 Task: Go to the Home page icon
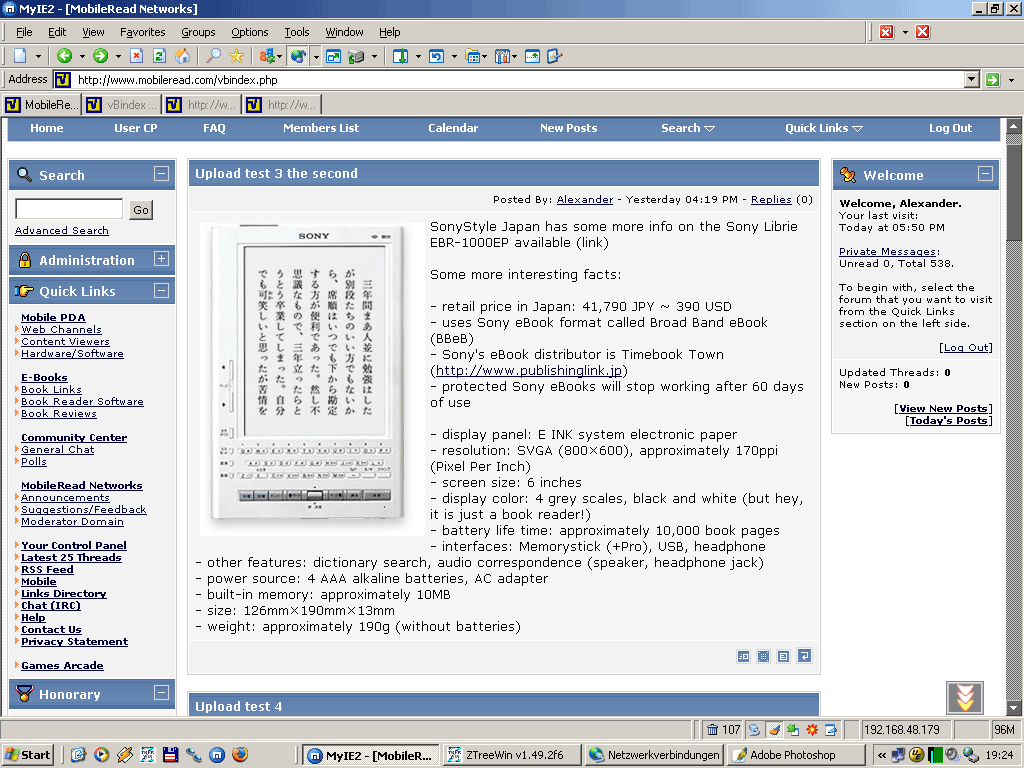pyautogui.click(x=182, y=56)
